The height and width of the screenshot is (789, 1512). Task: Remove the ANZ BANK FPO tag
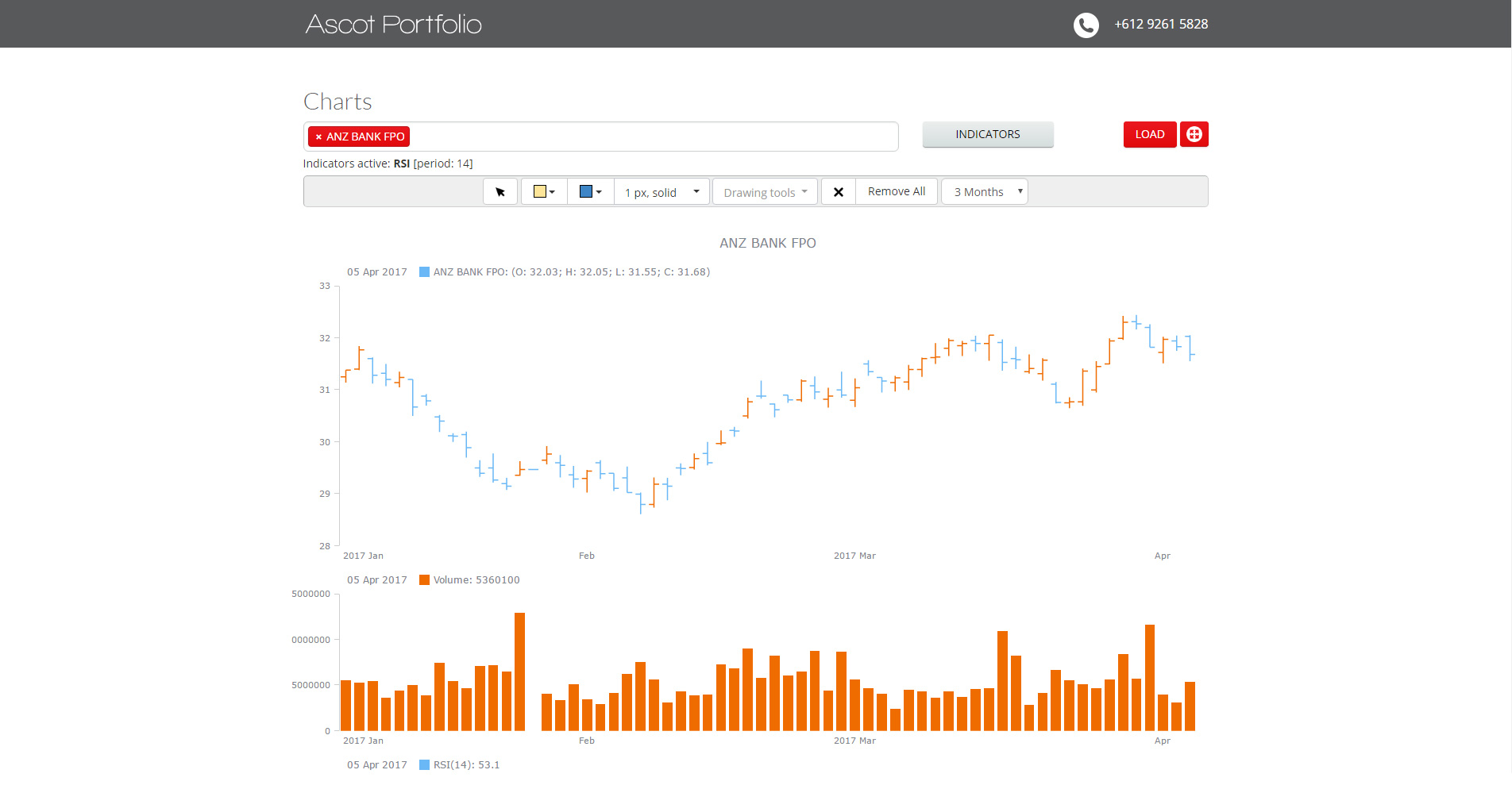coord(318,137)
